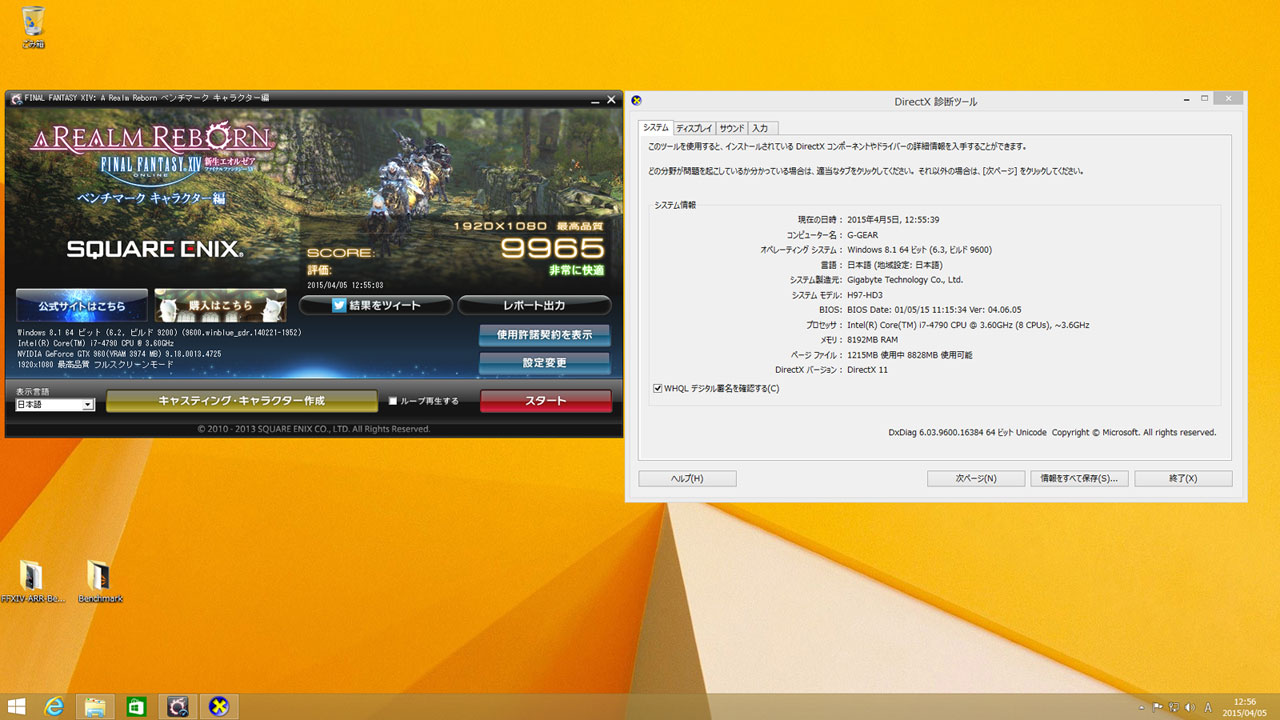Minimize the DirectX diagnostic tool window
Screen dimensions: 1280x720
(1185, 99)
